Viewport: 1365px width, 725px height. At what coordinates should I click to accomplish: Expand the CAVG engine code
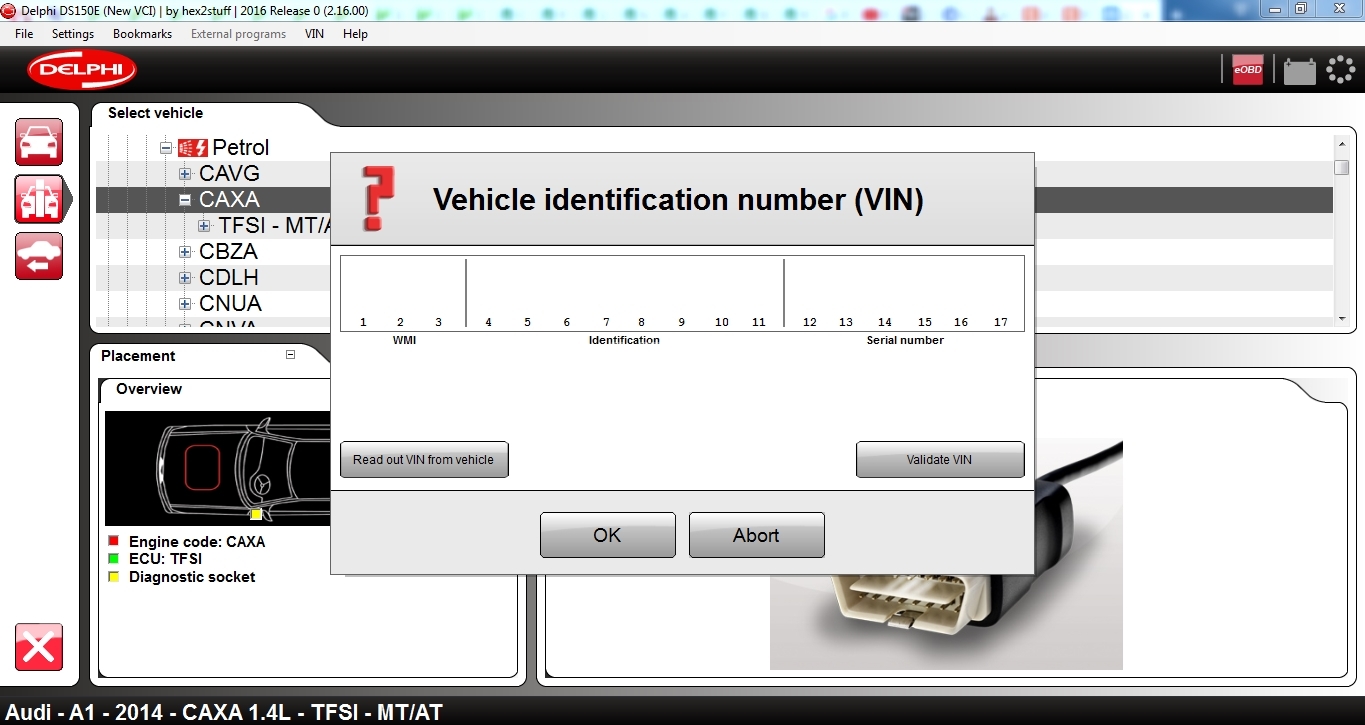click(185, 174)
